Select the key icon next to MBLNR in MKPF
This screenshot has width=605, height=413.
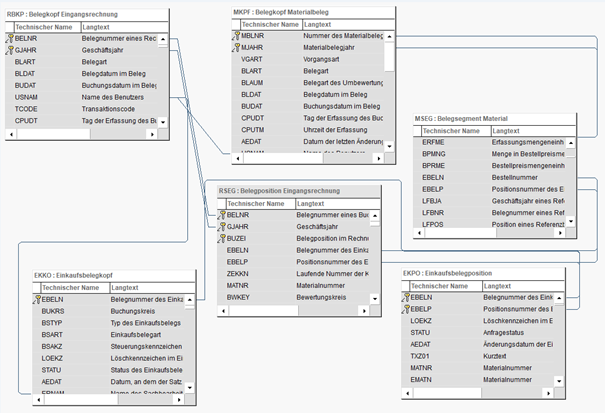pyautogui.click(x=236, y=35)
